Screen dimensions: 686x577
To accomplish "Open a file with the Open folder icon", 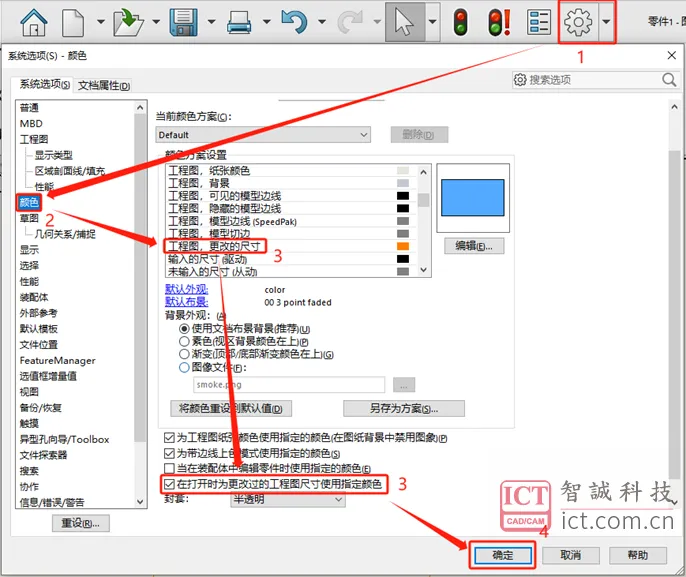I will [128, 22].
